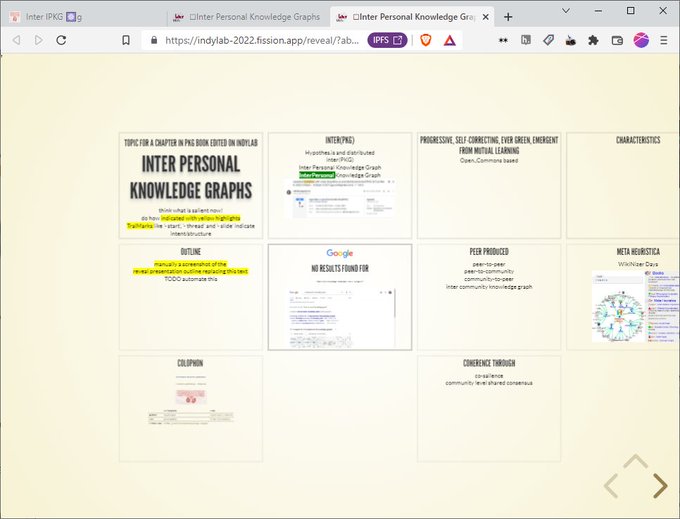Bookmark this page
This screenshot has width=680, height=519.
click(126, 40)
